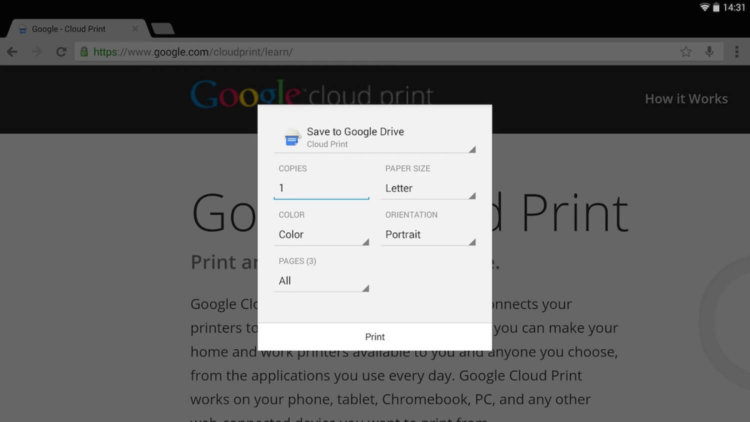Open the How it Works link
Viewport: 750px width, 422px height.
(x=686, y=98)
